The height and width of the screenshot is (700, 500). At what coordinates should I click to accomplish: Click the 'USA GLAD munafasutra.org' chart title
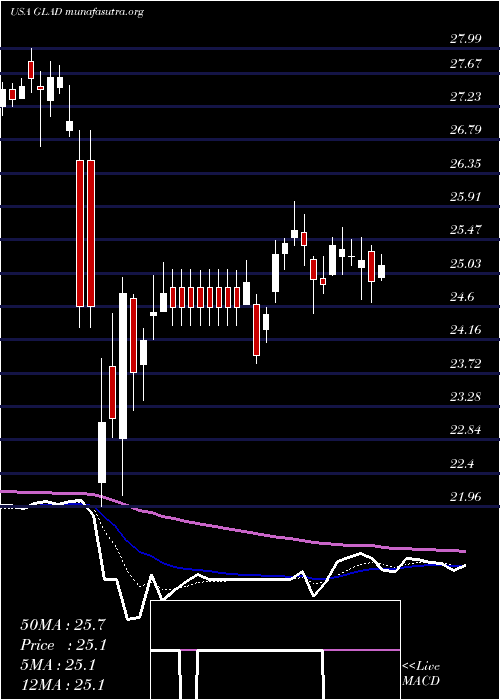tap(76, 12)
